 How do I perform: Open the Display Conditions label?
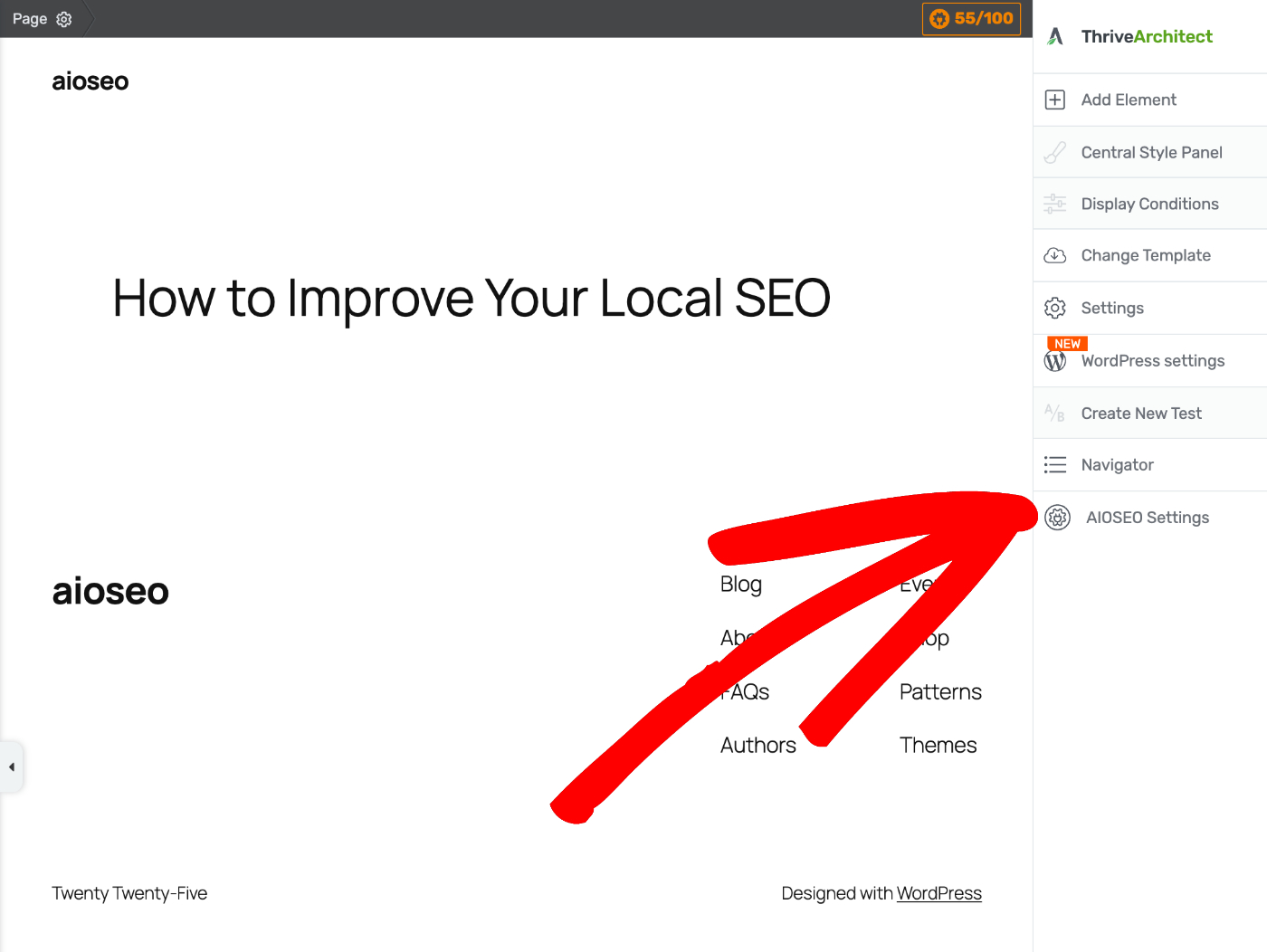[1149, 204]
